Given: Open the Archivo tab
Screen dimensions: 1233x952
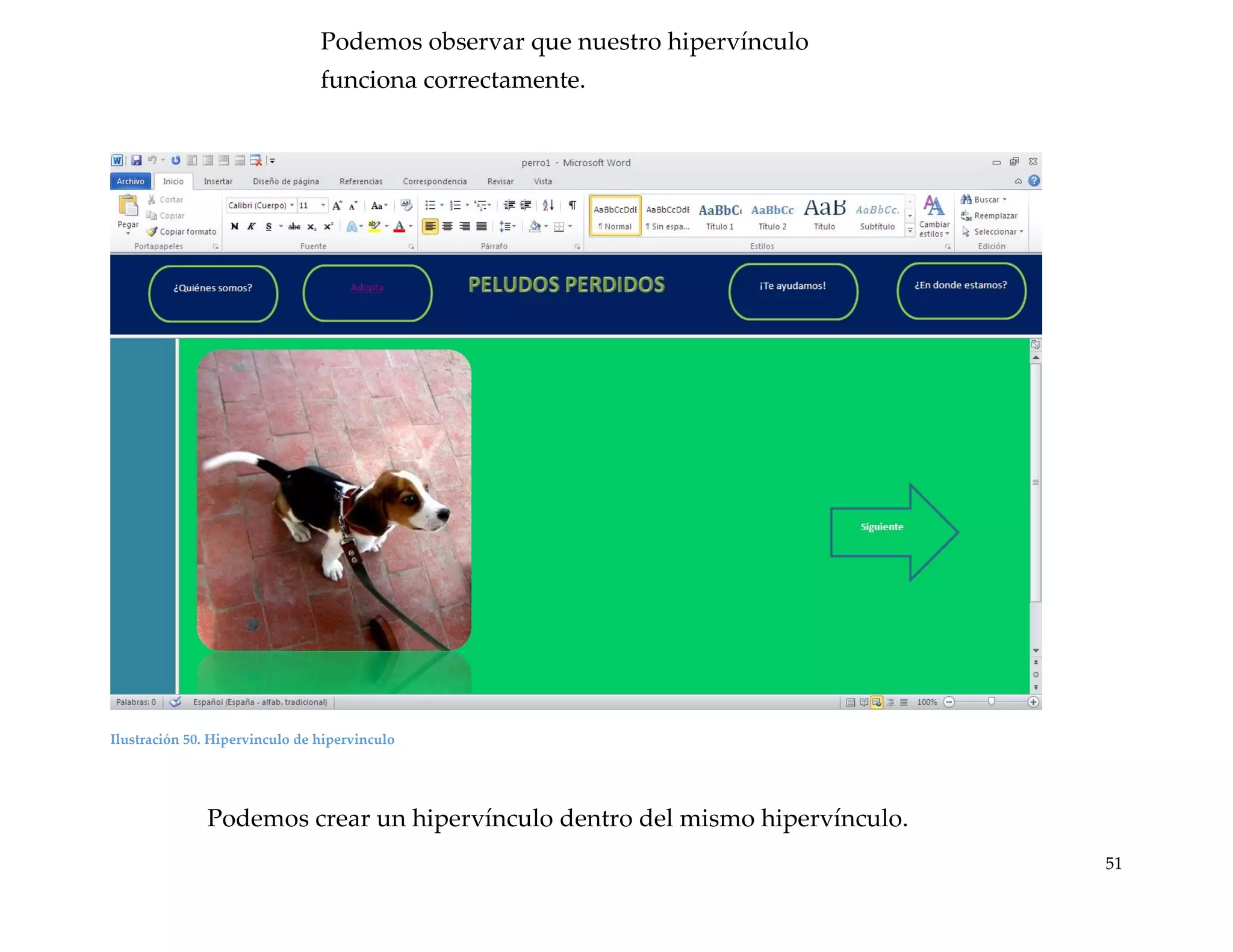Looking at the screenshot, I should tap(131, 181).
